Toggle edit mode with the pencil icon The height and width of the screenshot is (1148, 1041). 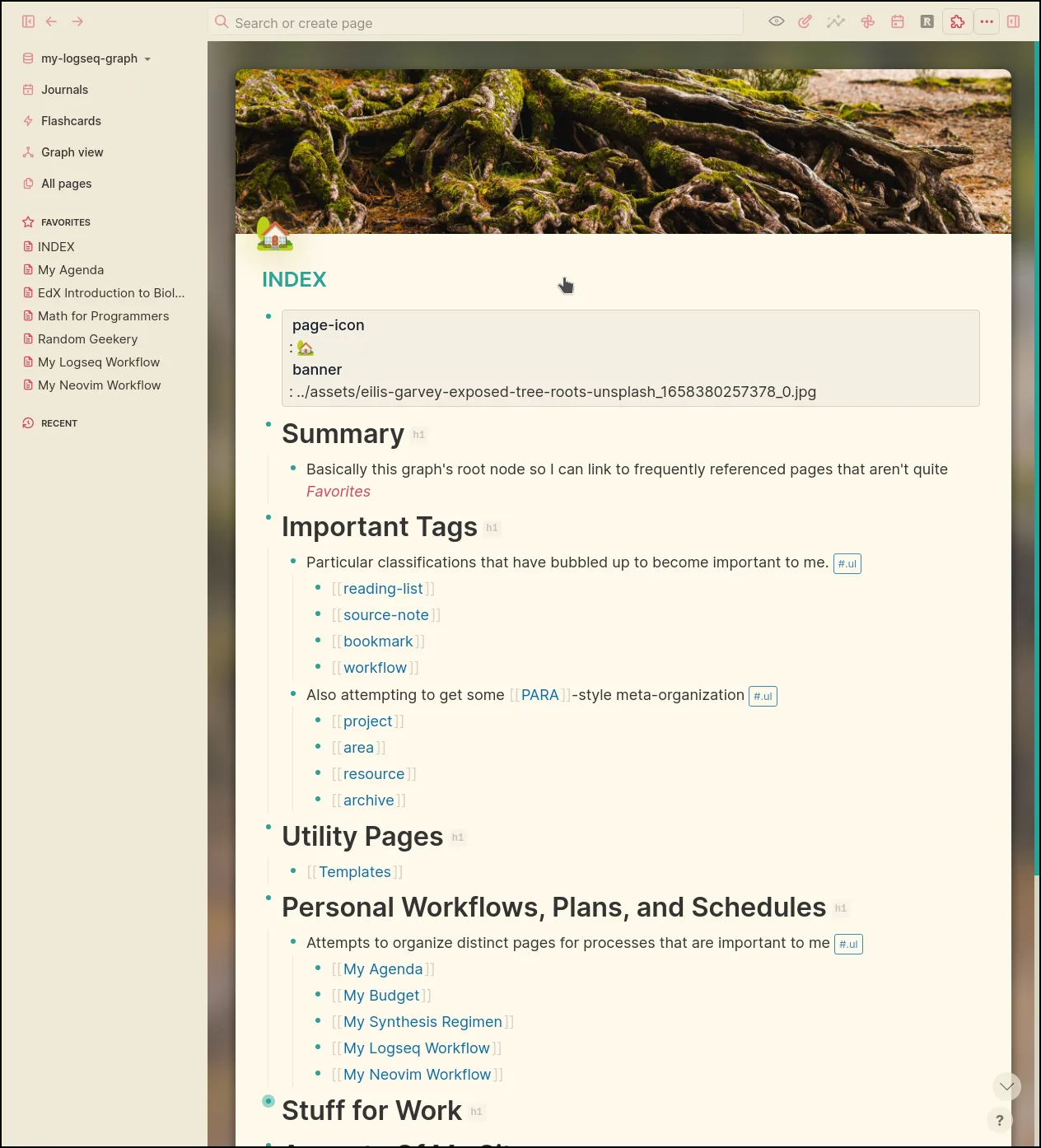[x=805, y=21]
